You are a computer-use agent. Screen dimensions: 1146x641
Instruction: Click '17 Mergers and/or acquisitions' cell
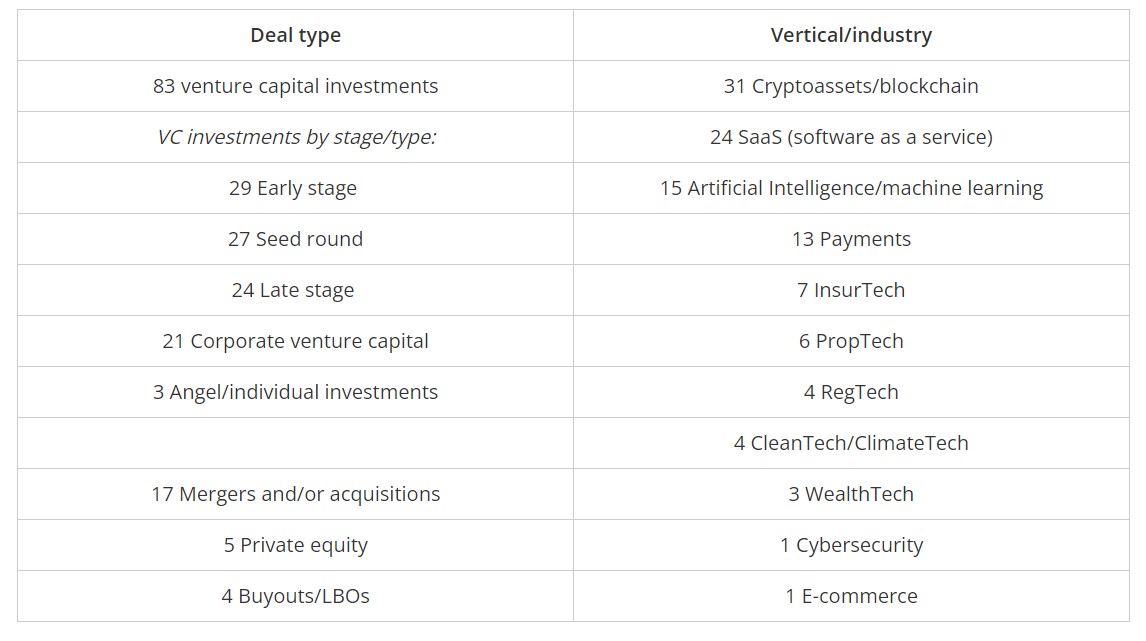295,494
